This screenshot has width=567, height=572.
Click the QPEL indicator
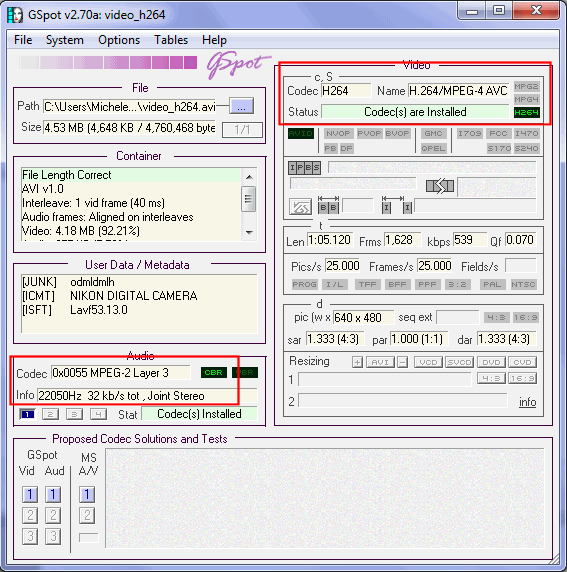(x=433, y=148)
